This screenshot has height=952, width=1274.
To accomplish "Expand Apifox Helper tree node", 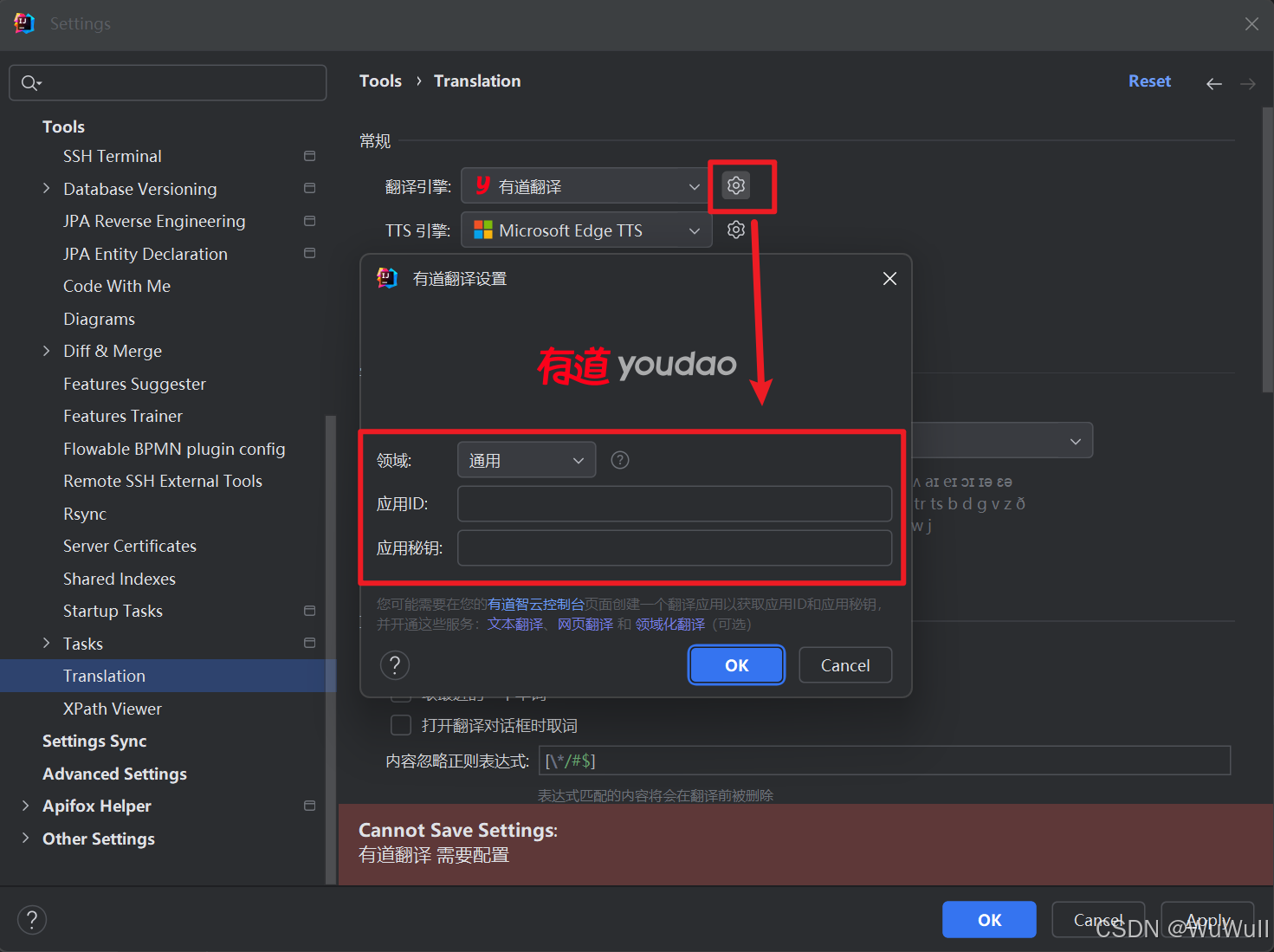I will click(26, 806).
